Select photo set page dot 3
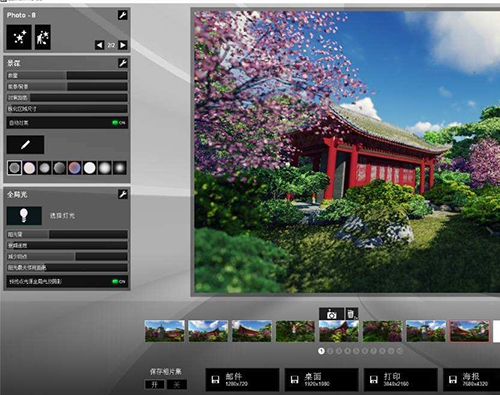 click(339, 351)
